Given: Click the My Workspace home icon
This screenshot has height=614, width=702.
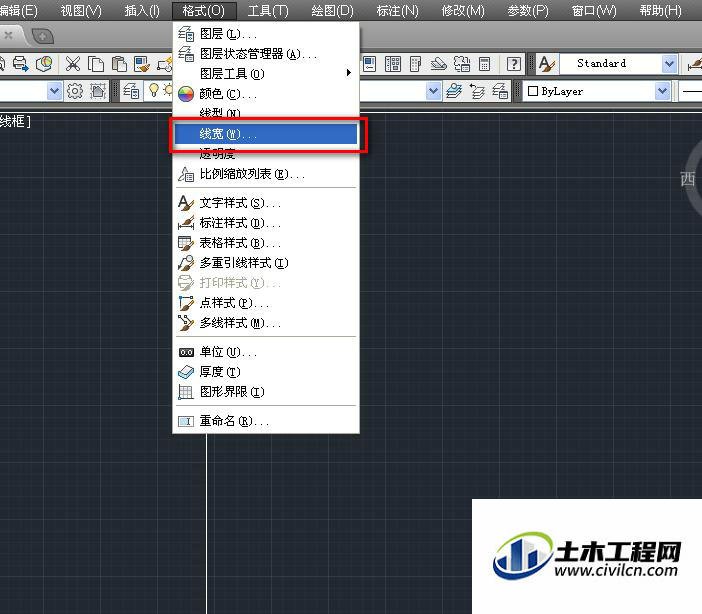Looking at the screenshot, I should 98,91.
